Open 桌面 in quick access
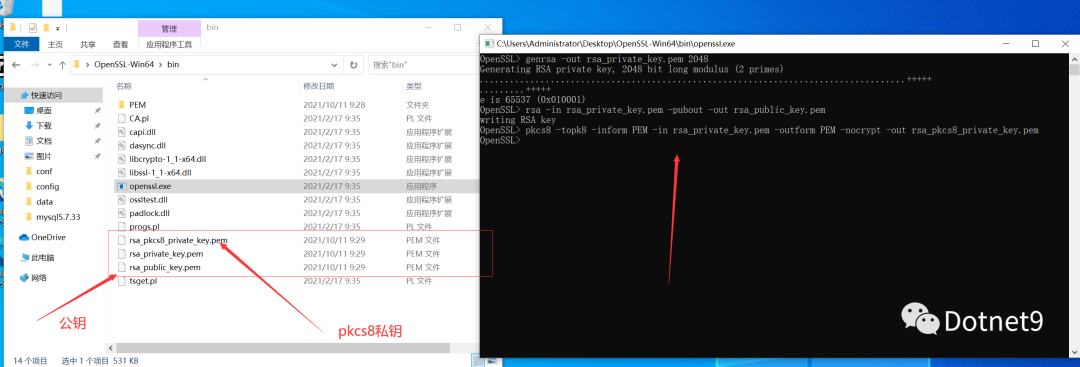This screenshot has height=367, width=1080. (x=43, y=111)
